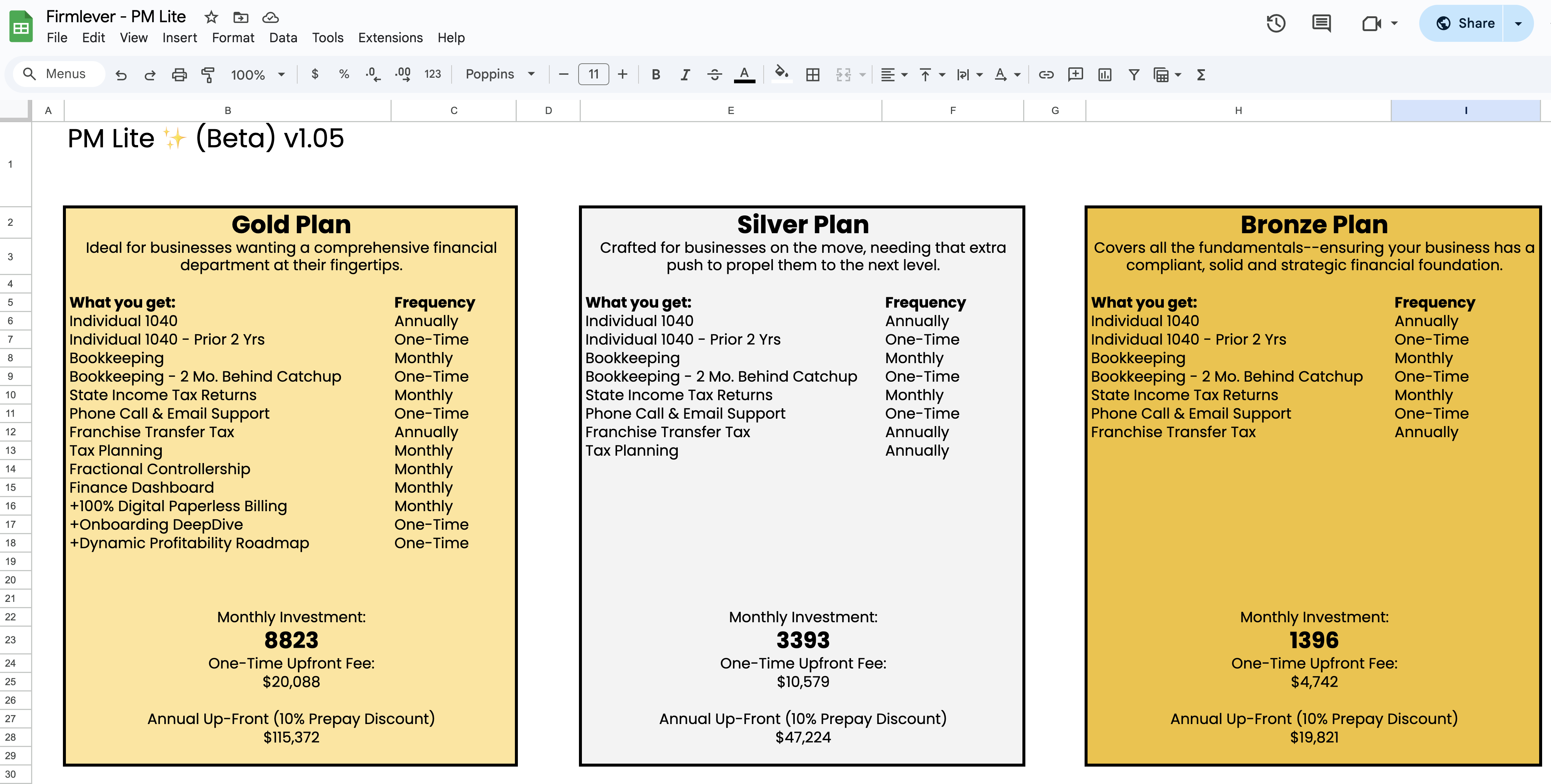The height and width of the screenshot is (784, 1551).
Task: Click the insert link icon
Action: click(x=1046, y=75)
